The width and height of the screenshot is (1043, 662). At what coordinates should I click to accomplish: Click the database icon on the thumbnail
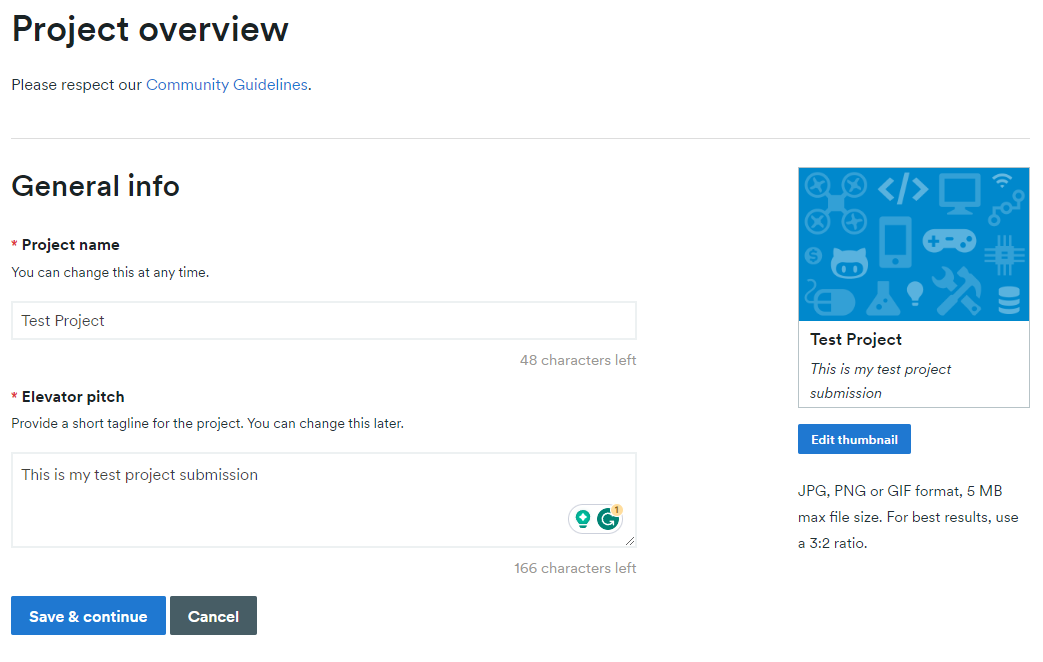click(x=1009, y=299)
